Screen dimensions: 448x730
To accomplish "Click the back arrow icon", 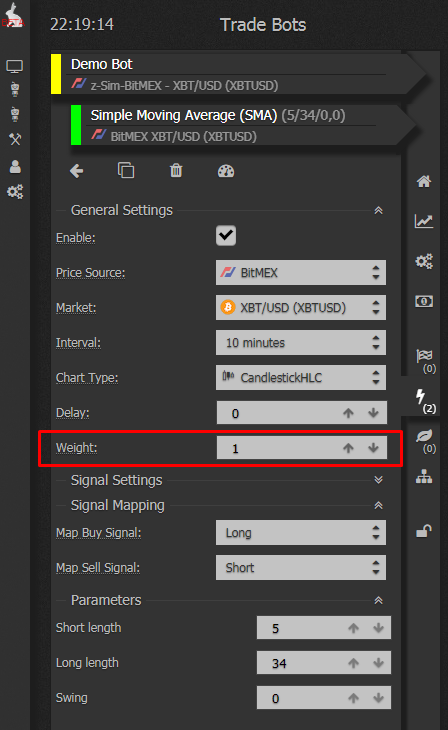I will pos(77,171).
